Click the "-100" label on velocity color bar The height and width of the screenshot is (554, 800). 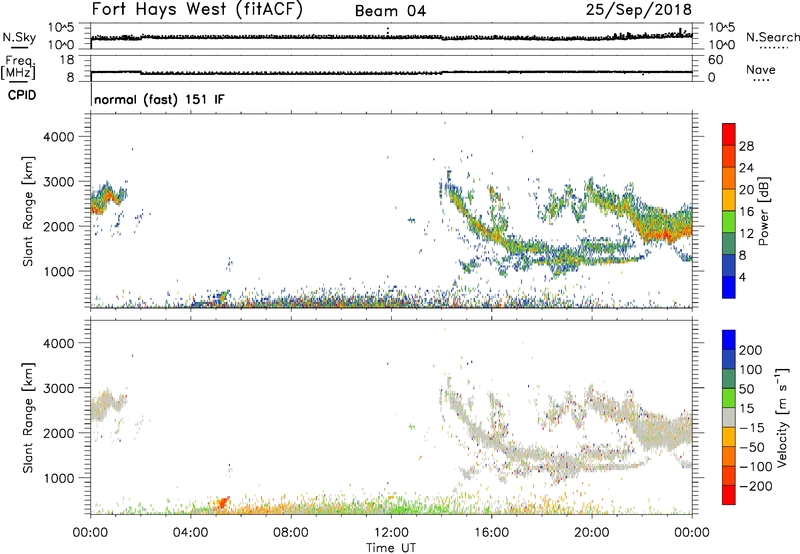pyautogui.click(x=756, y=467)
